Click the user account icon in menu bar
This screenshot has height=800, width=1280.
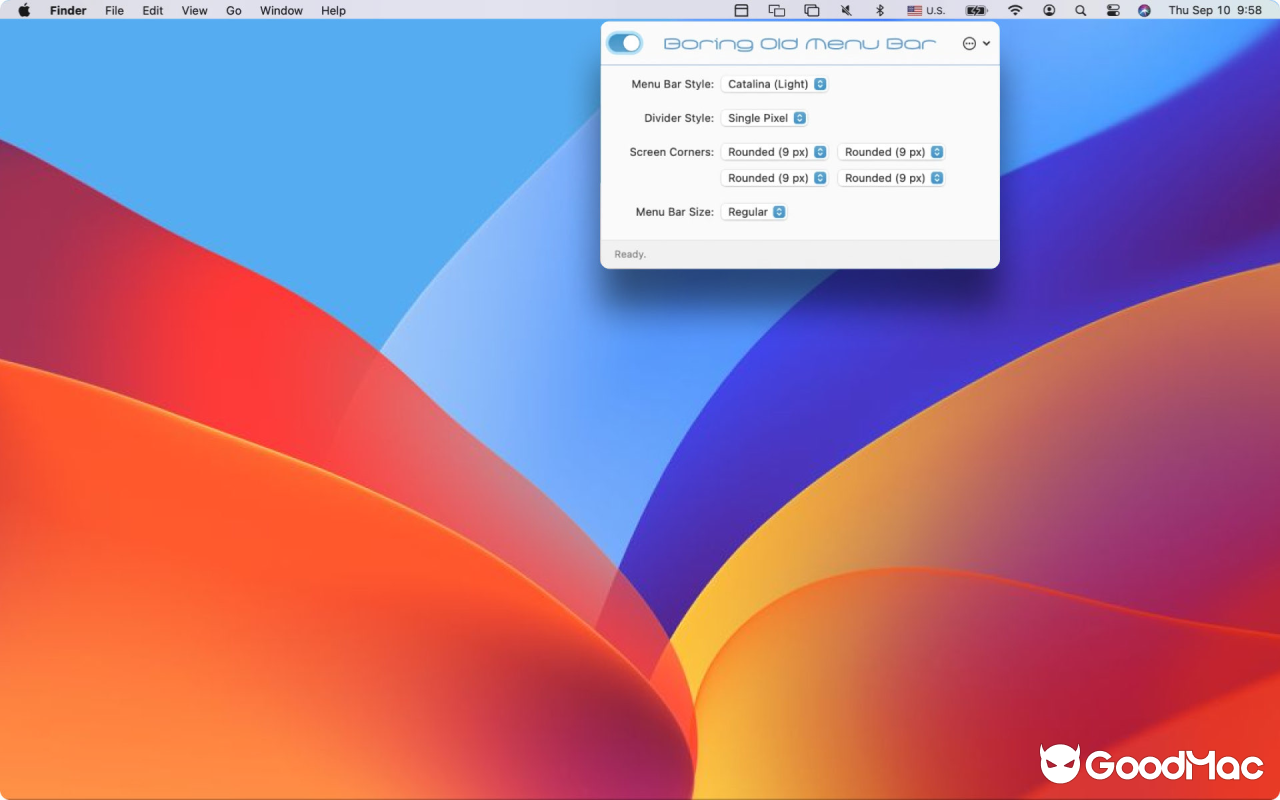tap(1049, 10)
